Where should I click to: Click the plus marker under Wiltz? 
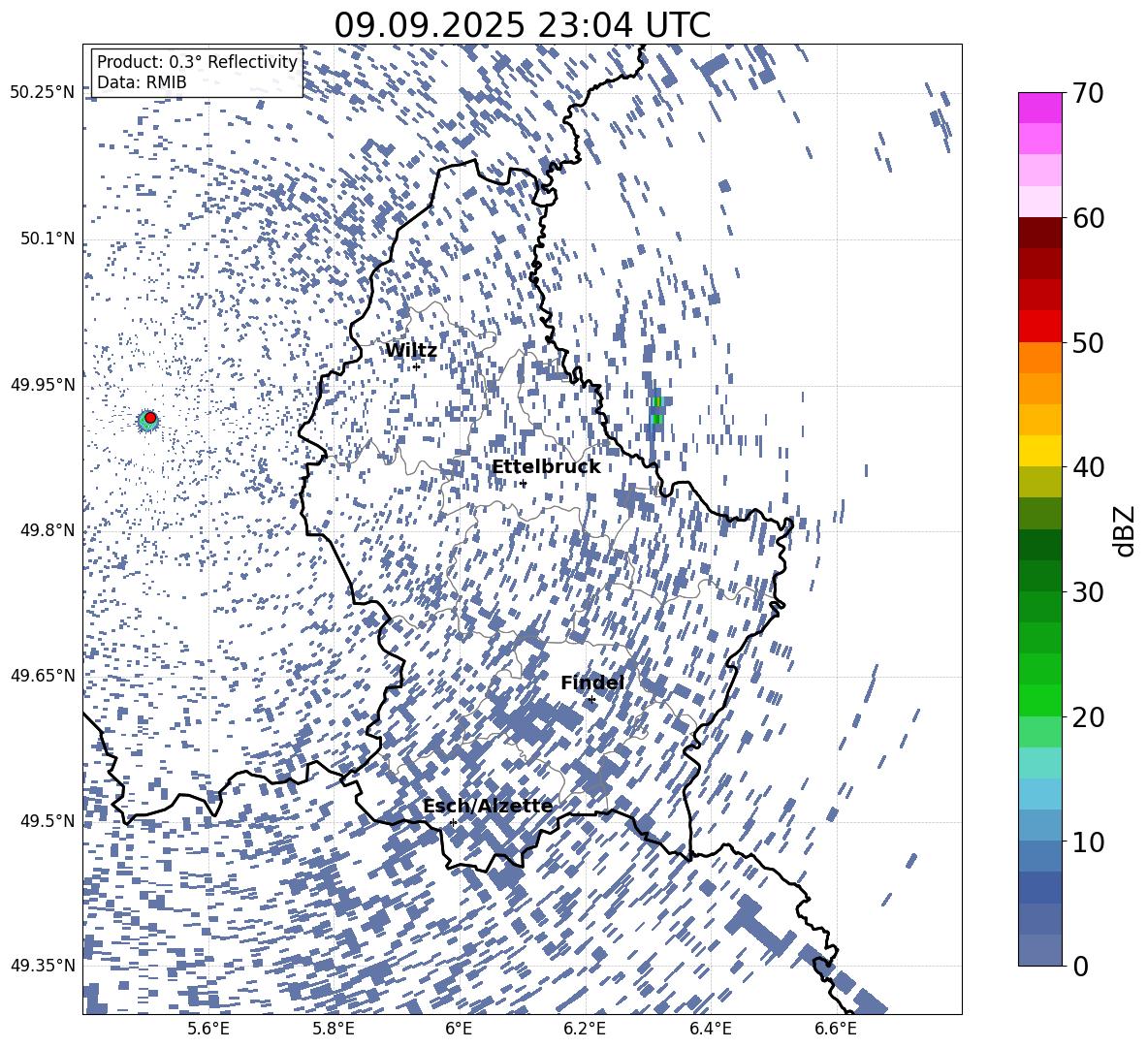pos(417,367)
